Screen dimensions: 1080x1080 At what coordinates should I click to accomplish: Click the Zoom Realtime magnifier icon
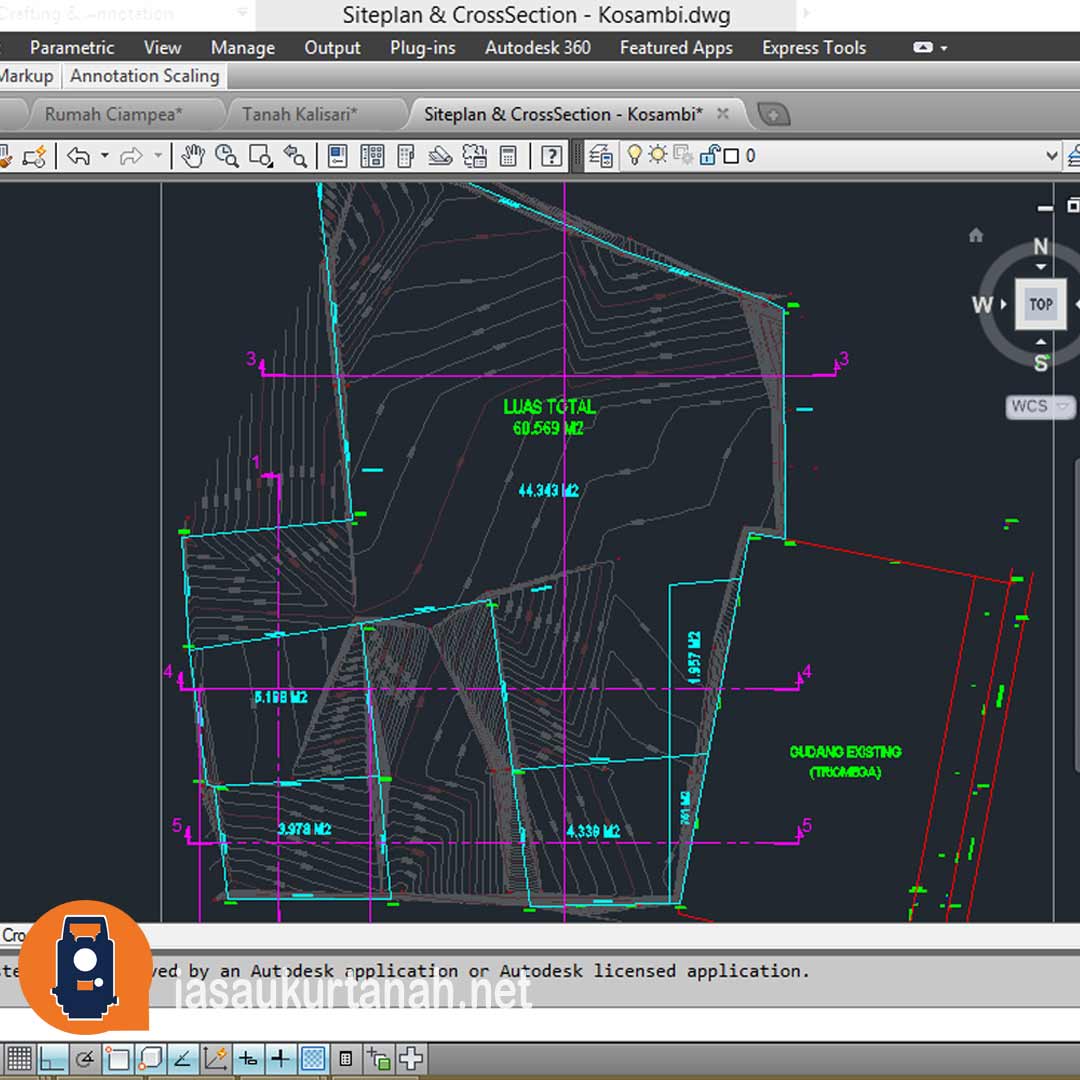click(227, 156)
